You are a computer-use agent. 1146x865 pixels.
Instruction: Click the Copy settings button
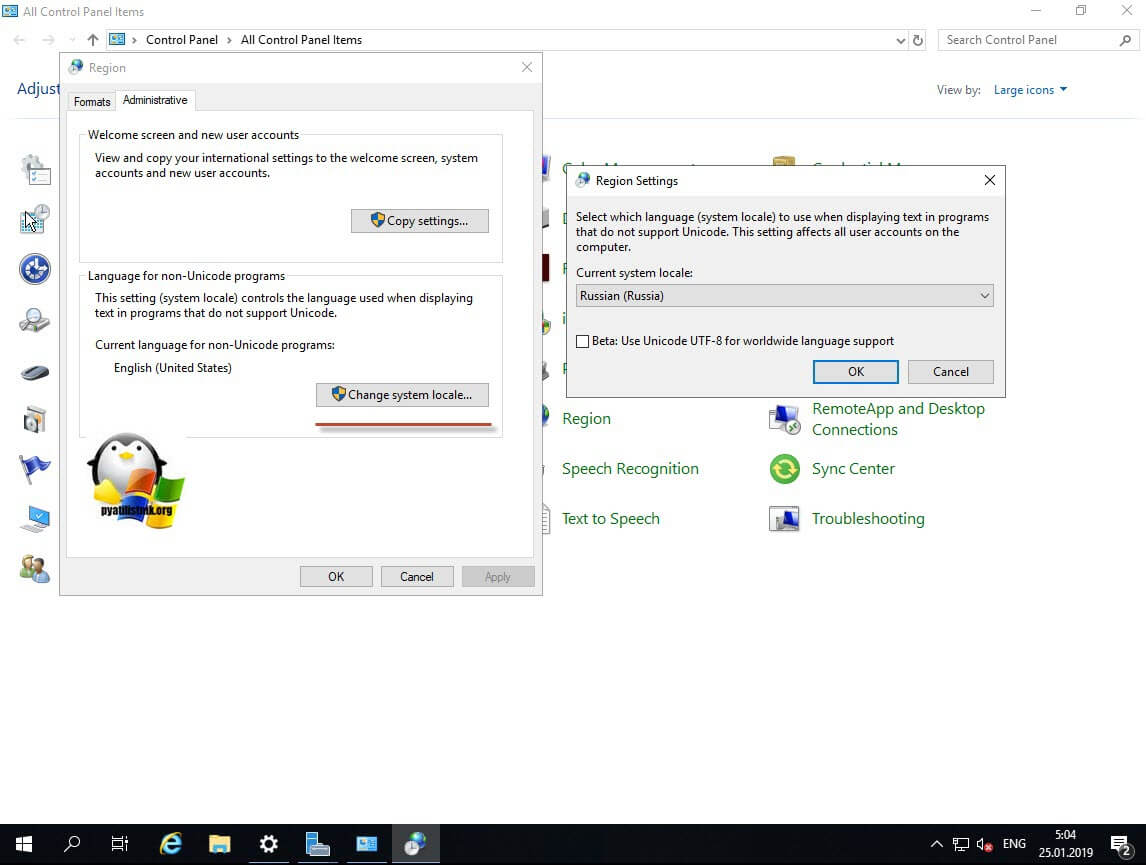tap(419, 221)
